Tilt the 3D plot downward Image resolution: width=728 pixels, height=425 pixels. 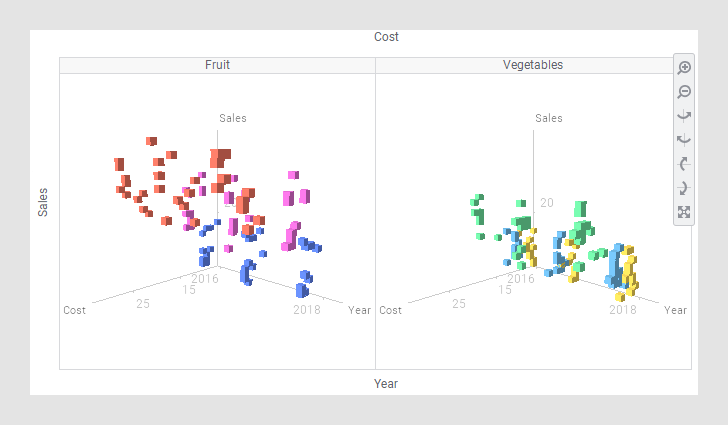(x=684, y=188)
